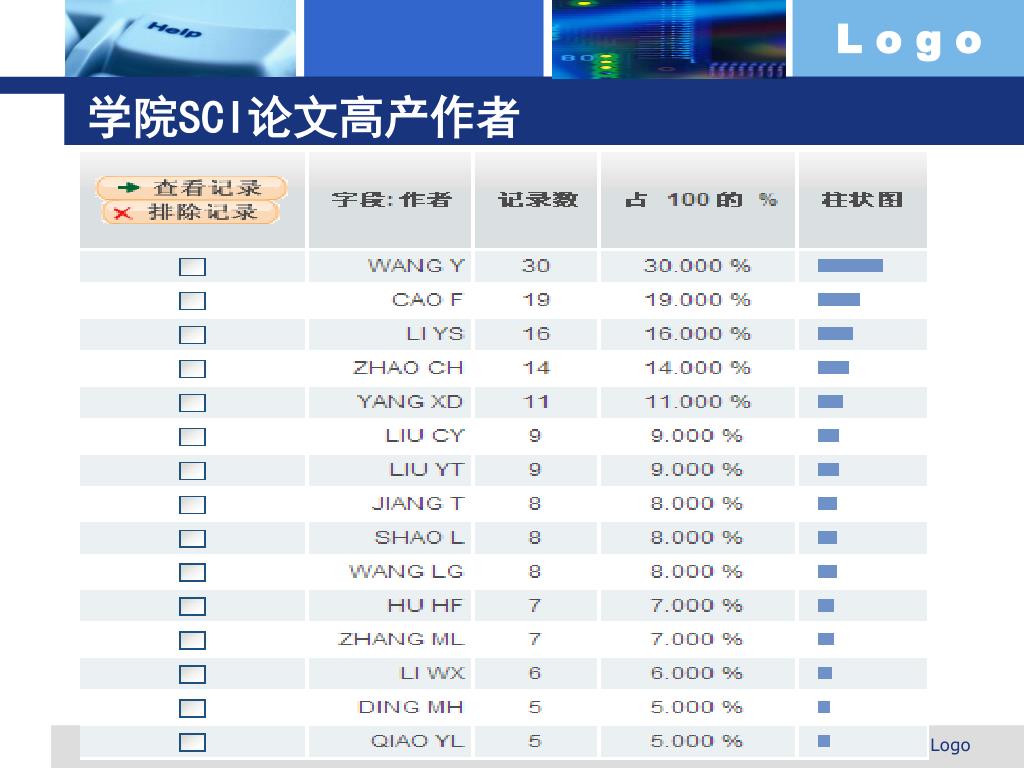Click the 30.000 % value
1024x768 pixels.
coord(697,265)
